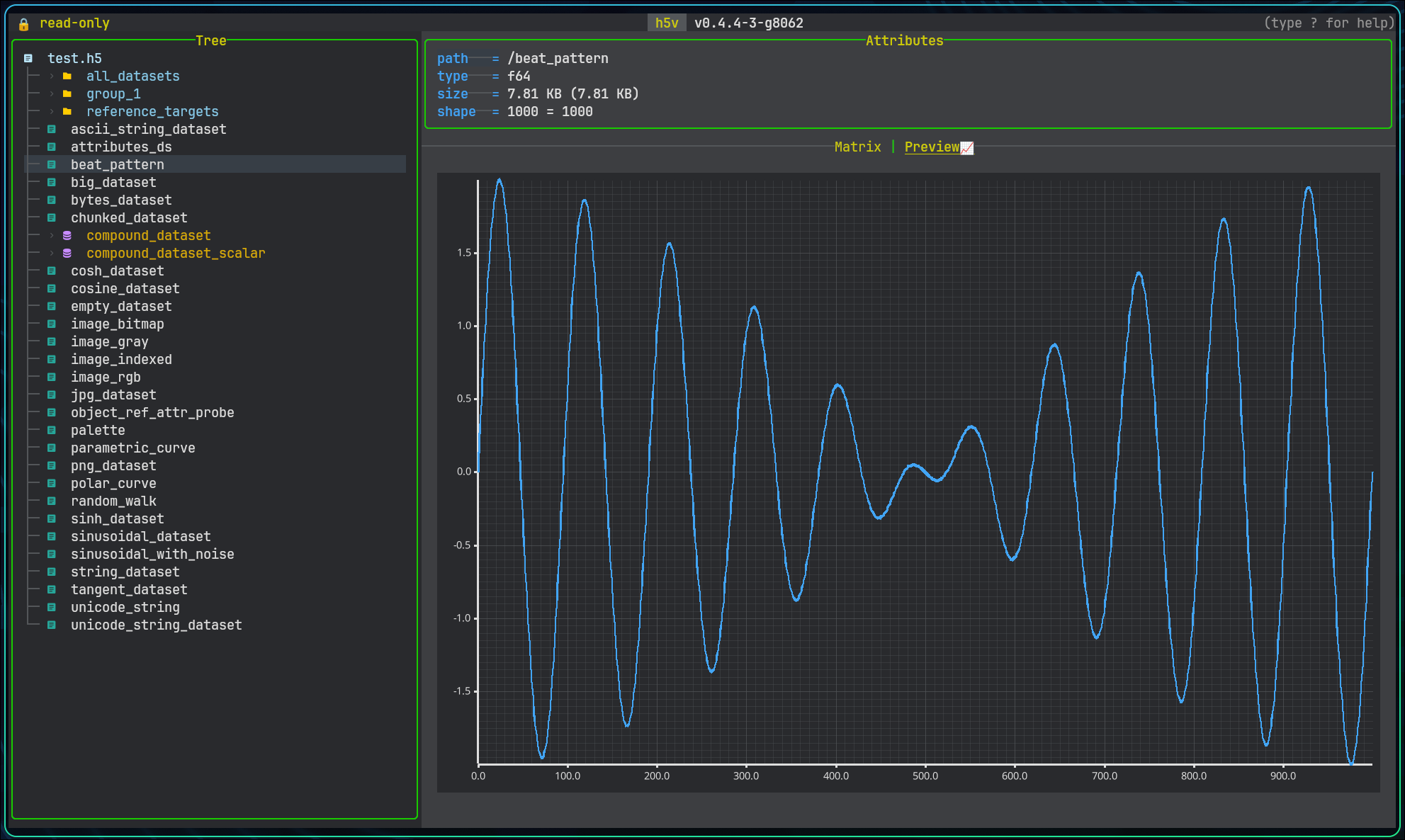Select the string_dataset entry

click(125, 572)
